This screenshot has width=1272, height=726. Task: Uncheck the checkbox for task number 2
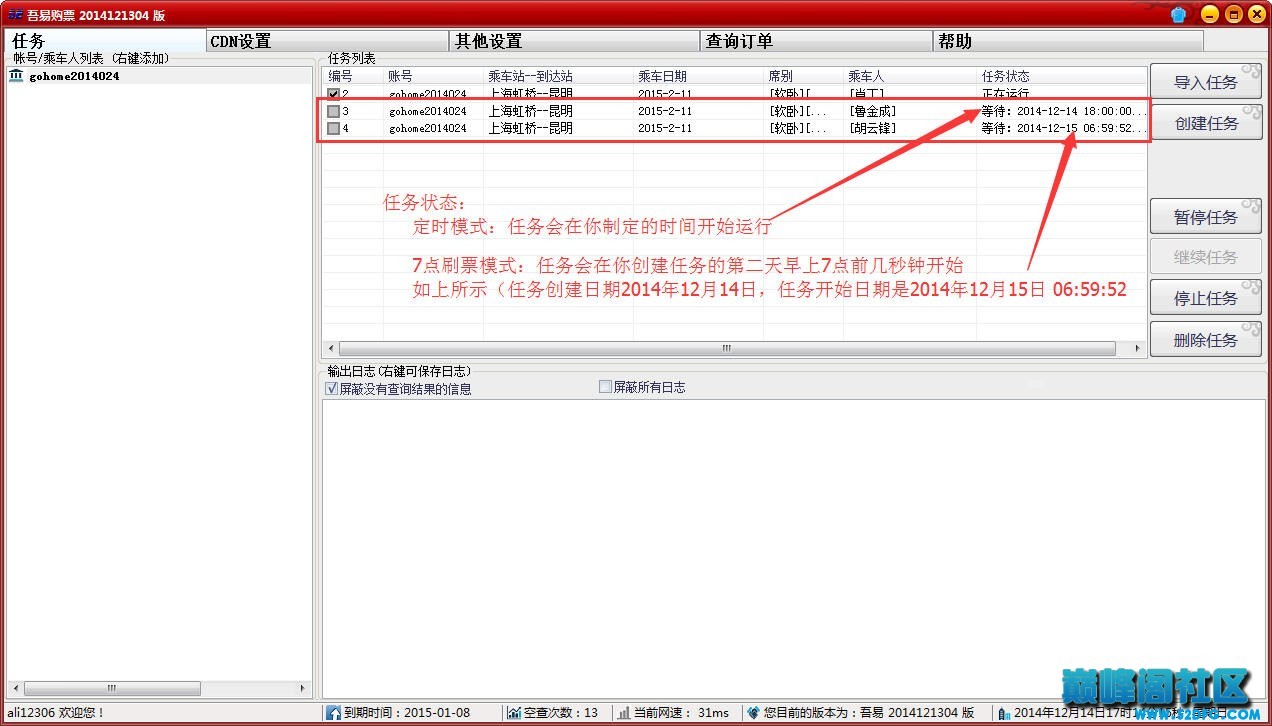pyautogui.click(x=334, y=94)
